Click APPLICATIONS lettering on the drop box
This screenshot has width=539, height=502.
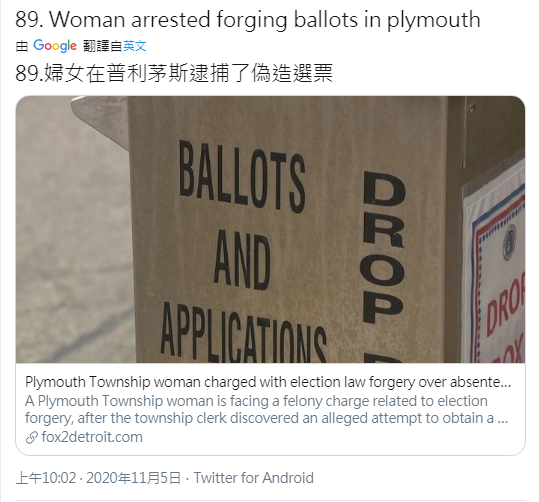coord(243,334)
